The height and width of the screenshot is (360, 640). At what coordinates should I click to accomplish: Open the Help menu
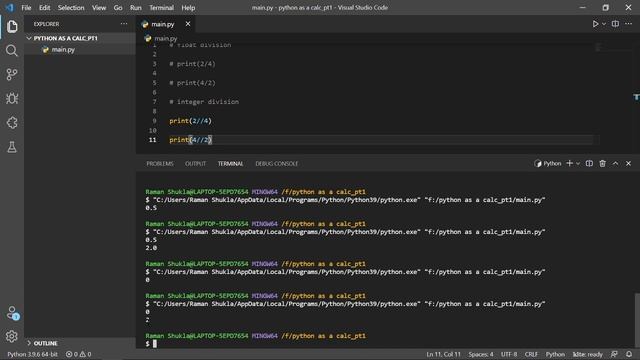[x=188, y=8]
